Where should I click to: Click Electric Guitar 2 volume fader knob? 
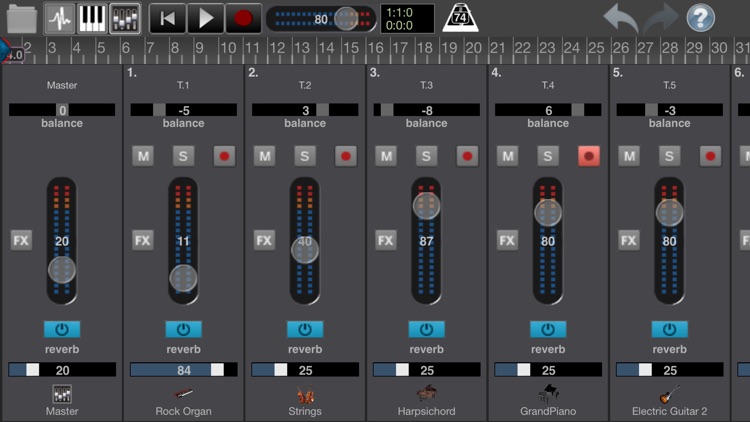[669, 212]
